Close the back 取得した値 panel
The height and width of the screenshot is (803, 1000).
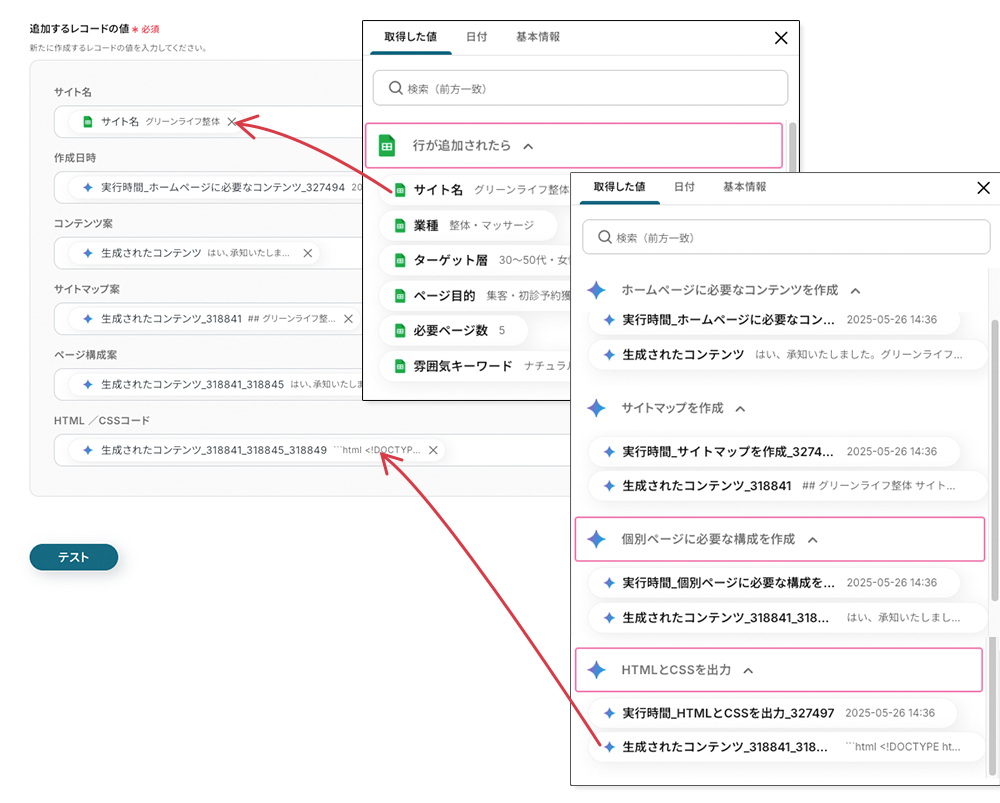click(x=781, y=38)
